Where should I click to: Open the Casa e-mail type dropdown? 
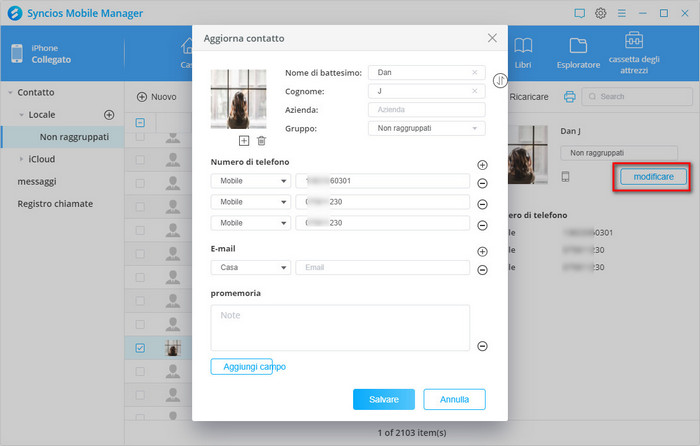coord(250,268)
